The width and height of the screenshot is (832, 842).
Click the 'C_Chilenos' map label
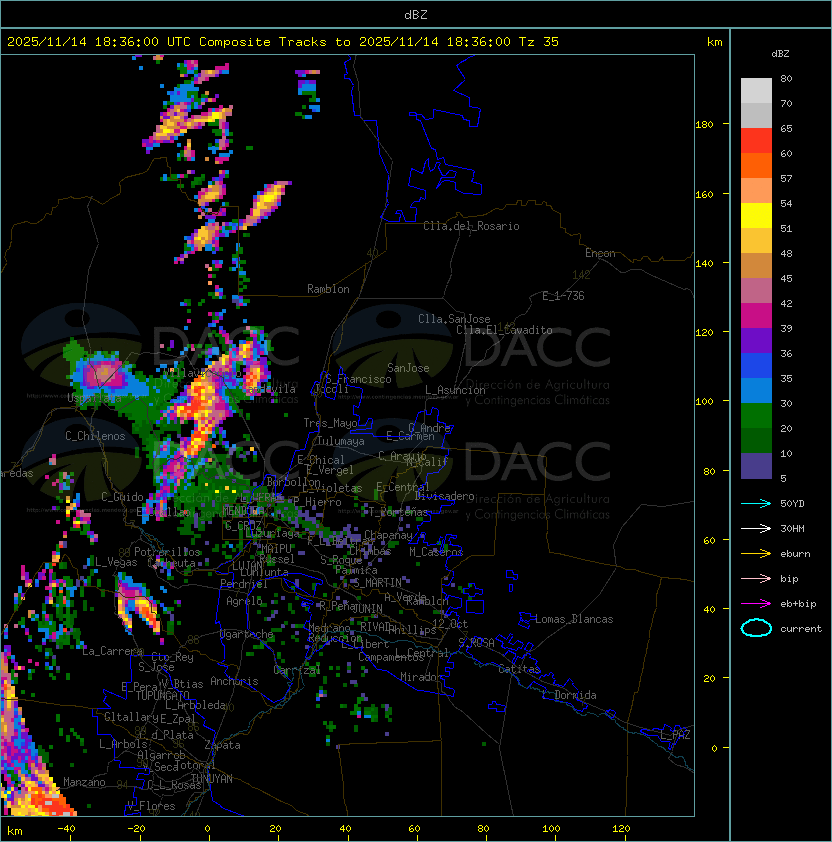tap(95, 436)
